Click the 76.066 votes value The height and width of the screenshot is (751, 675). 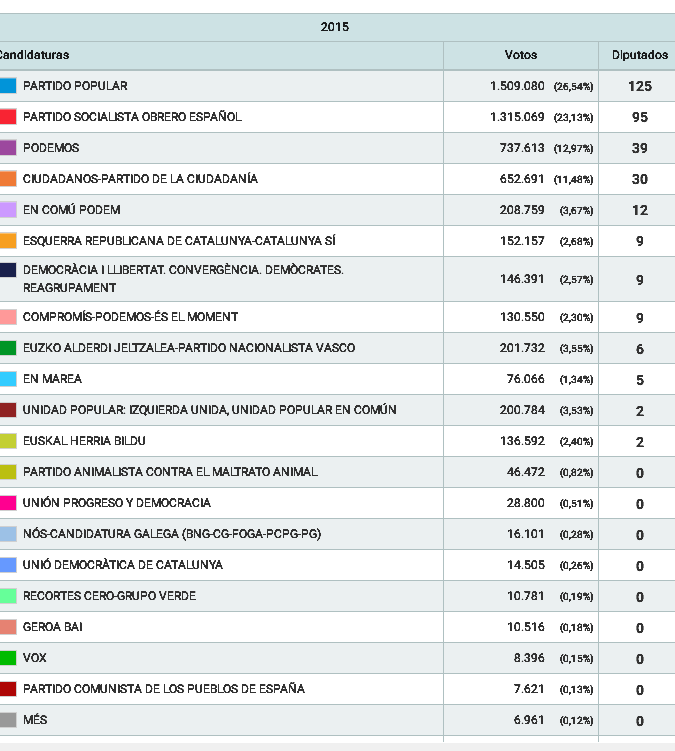click(x=526, y=379)
